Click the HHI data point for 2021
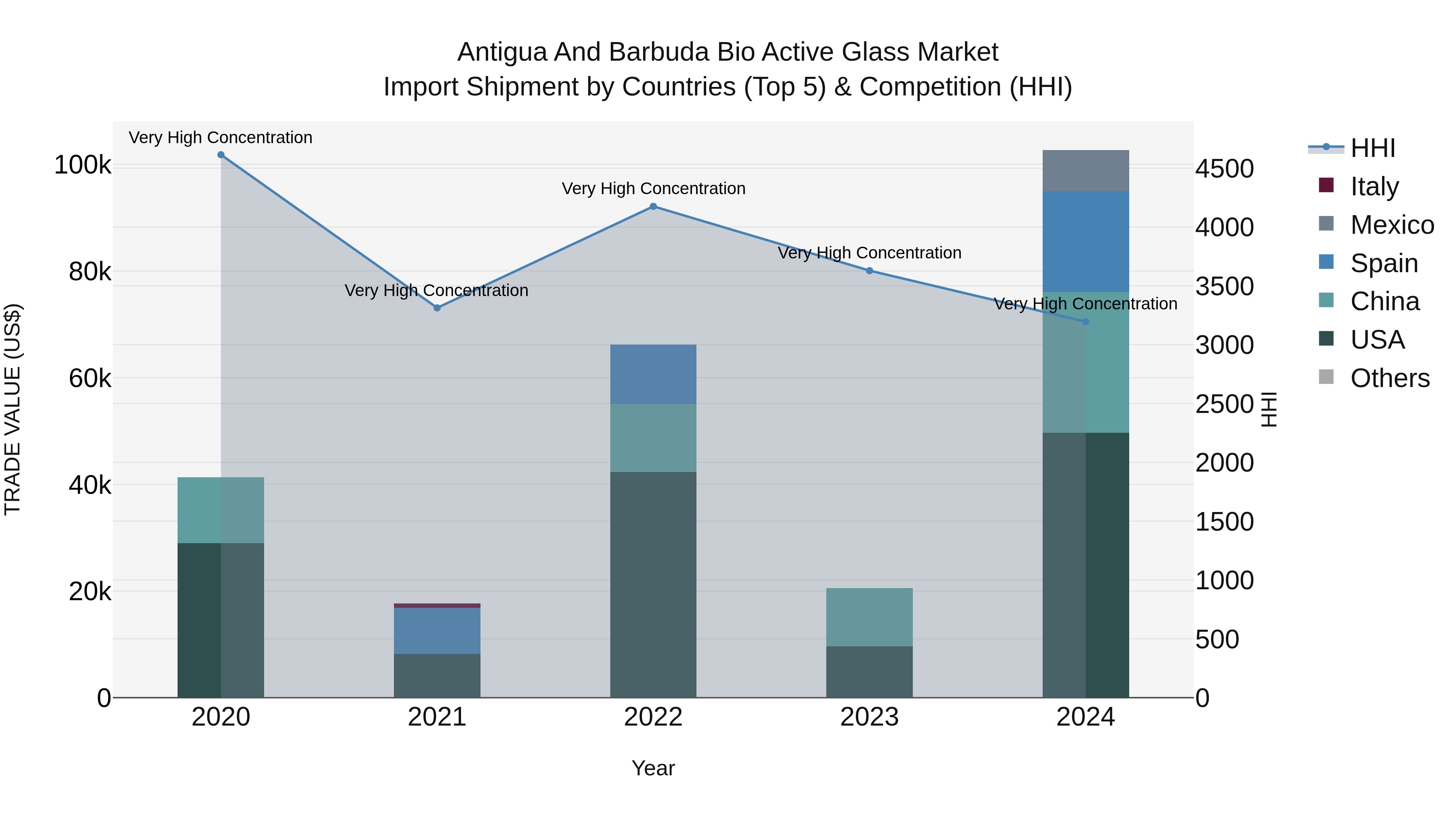Image resolution: width=1456 pixels, height=819 pixels. [x=437, y=308]
